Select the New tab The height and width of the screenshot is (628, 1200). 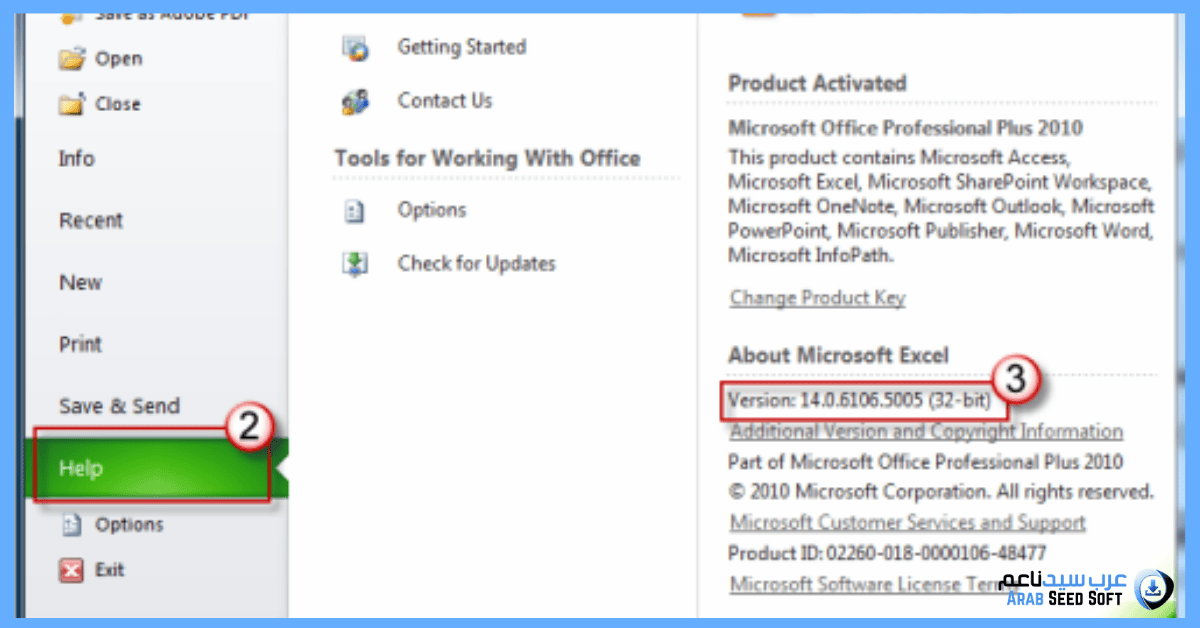click(x=81, y=283)
